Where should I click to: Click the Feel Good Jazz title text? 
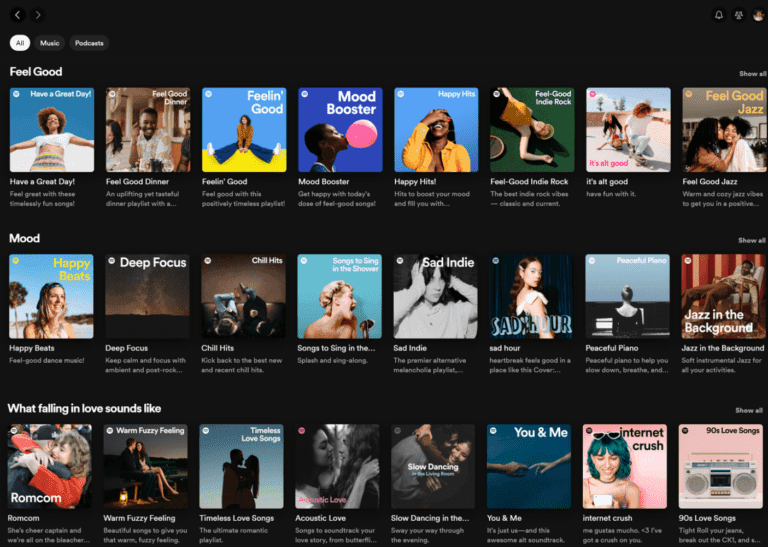[x=710, y=182]
